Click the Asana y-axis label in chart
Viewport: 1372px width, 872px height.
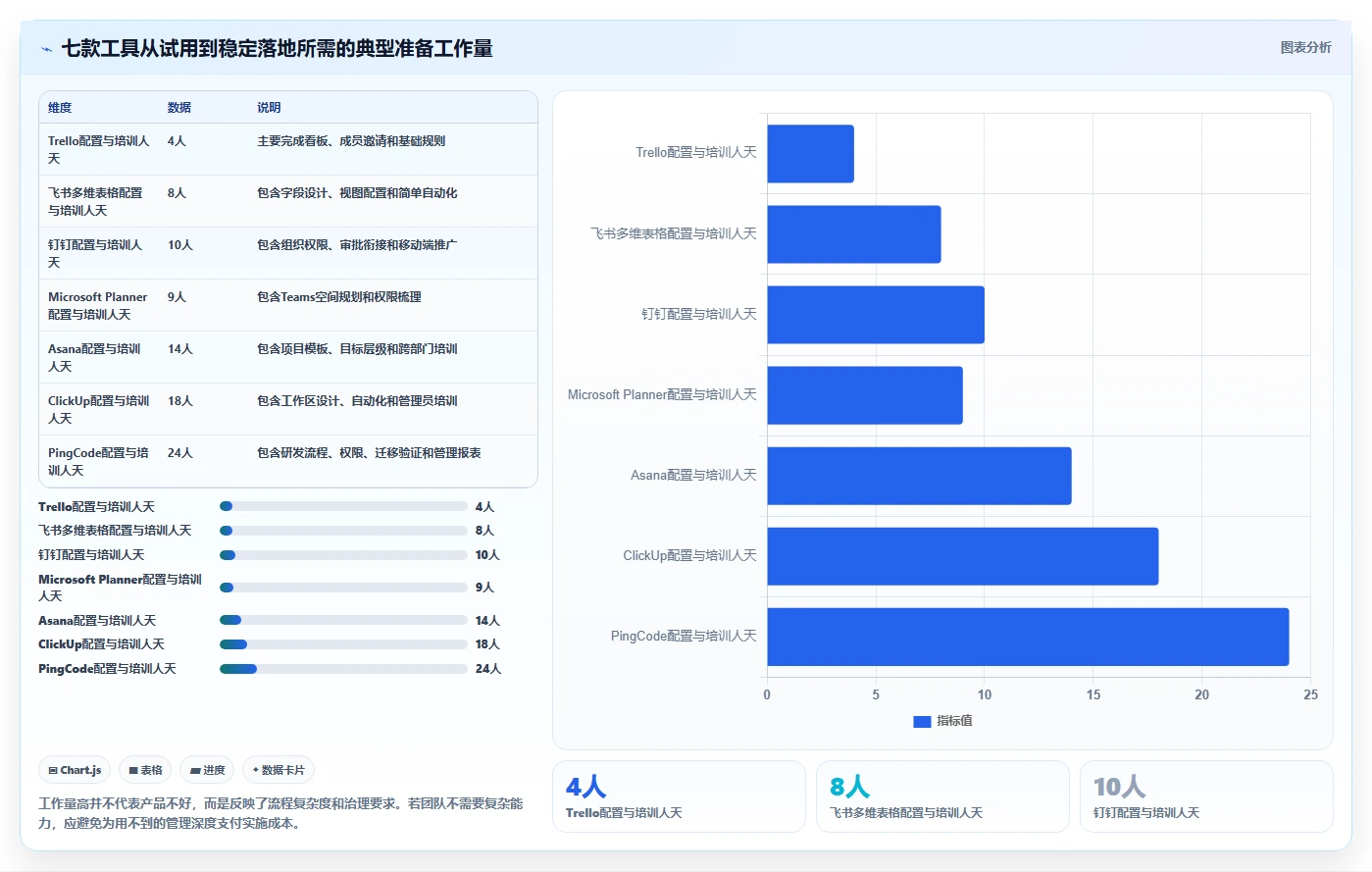click(x=693, y=476)
